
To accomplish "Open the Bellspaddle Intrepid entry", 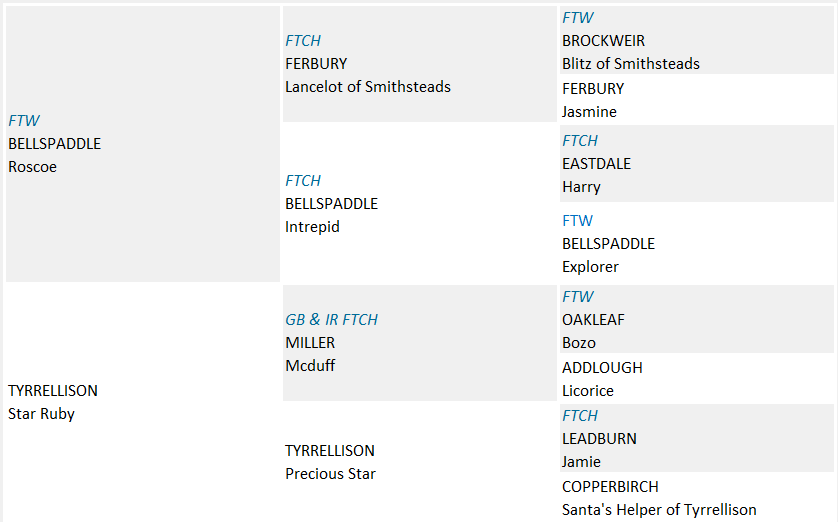I will (331, 215).
